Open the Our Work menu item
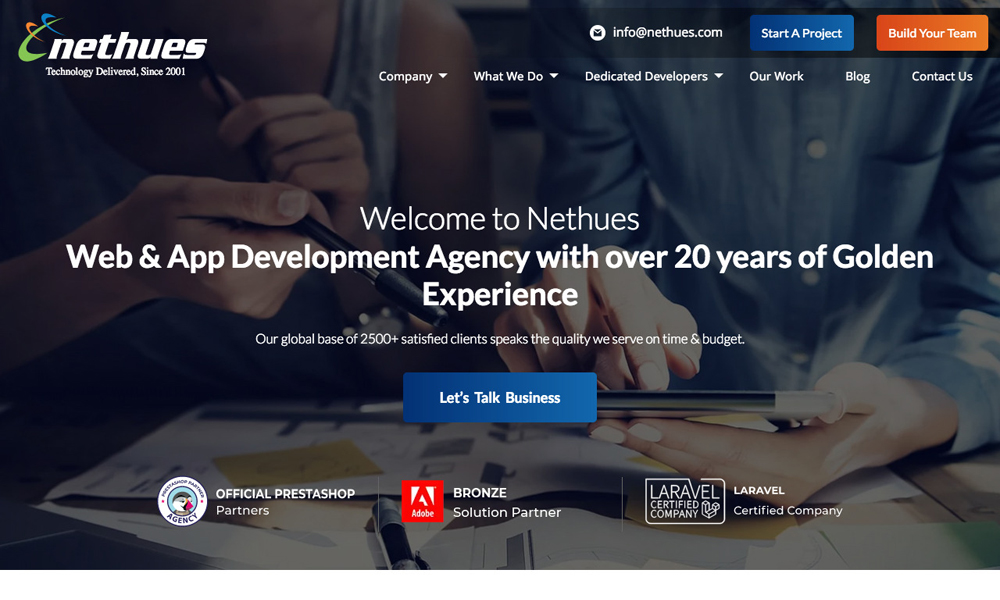This screenshot has height=600, width=1000. coord(776,76)
